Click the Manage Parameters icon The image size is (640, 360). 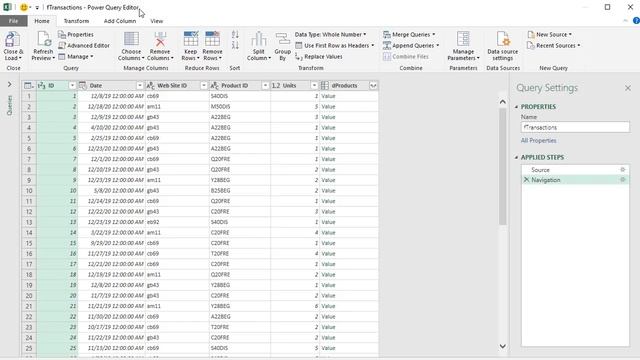point(463,39)
